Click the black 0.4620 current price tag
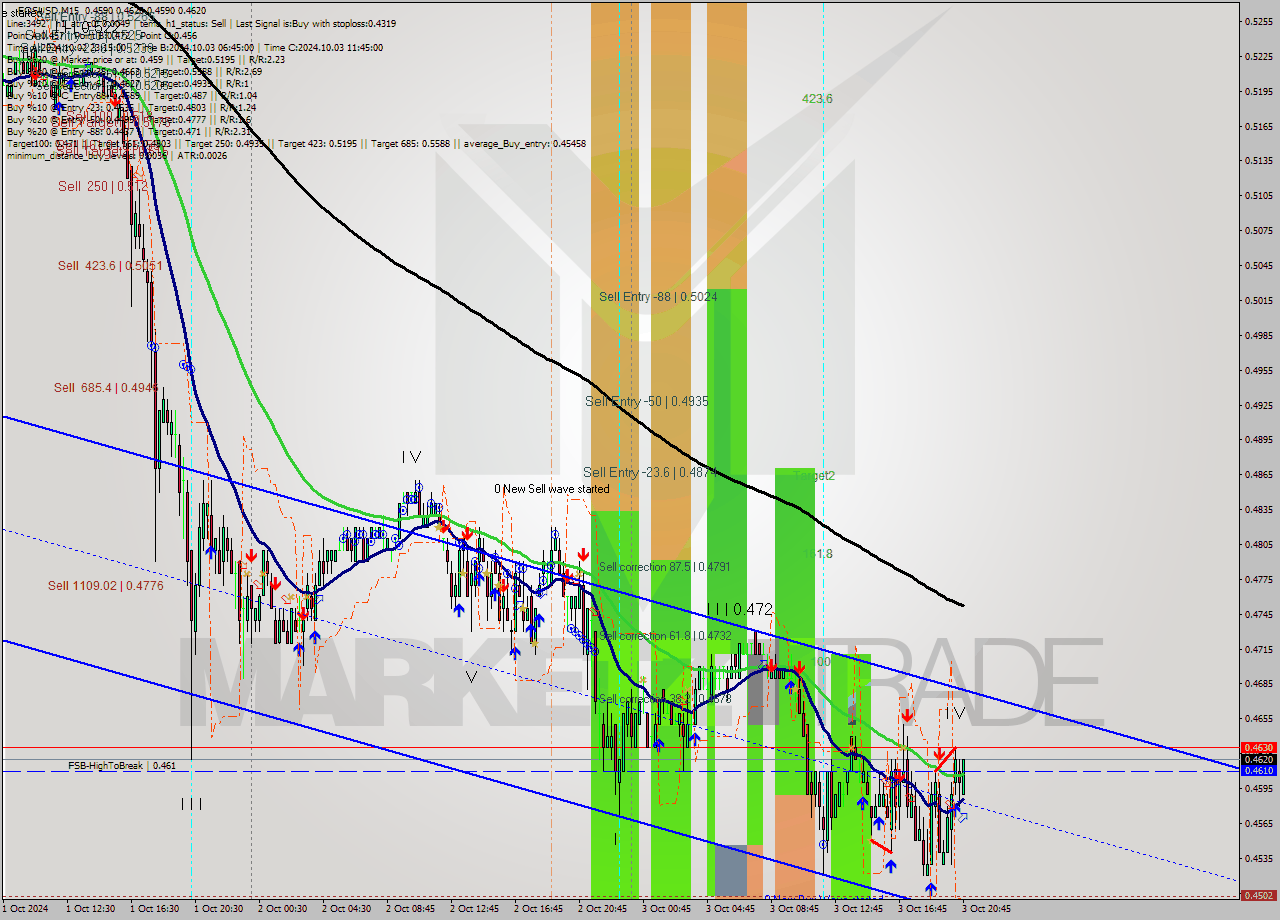Viewport: 1280px width, 920px height. (1257, 759)
